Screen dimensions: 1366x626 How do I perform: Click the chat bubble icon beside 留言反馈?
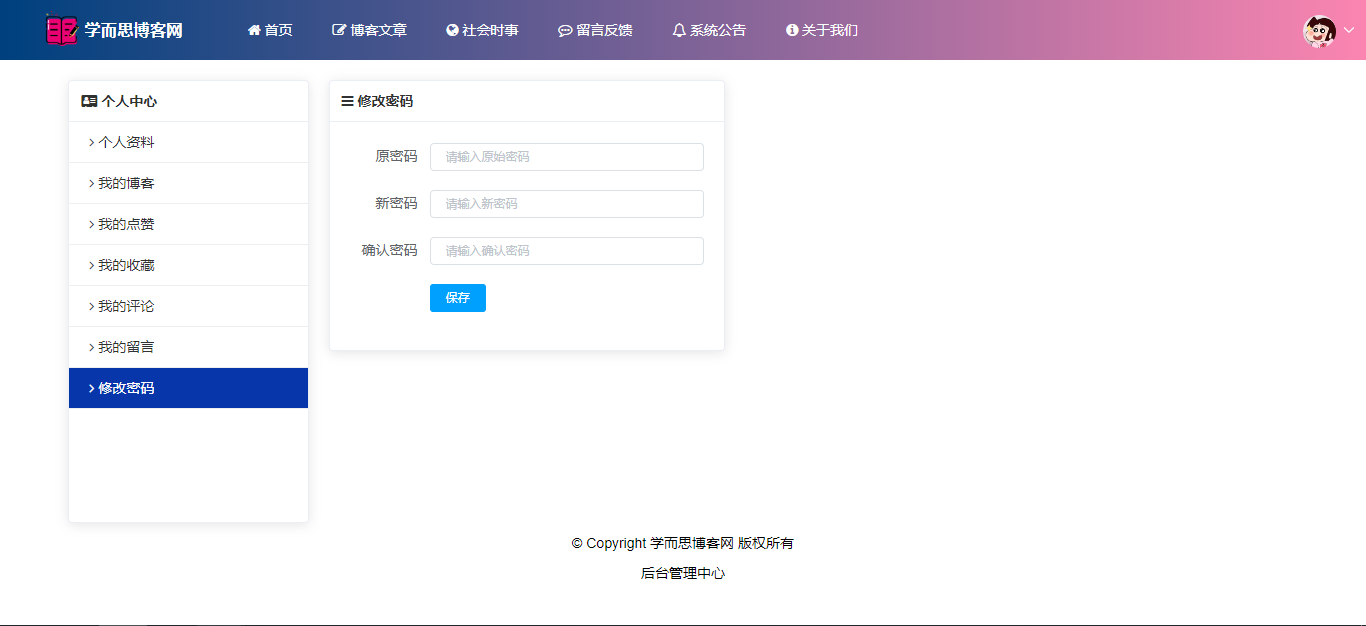pos(565,31)
